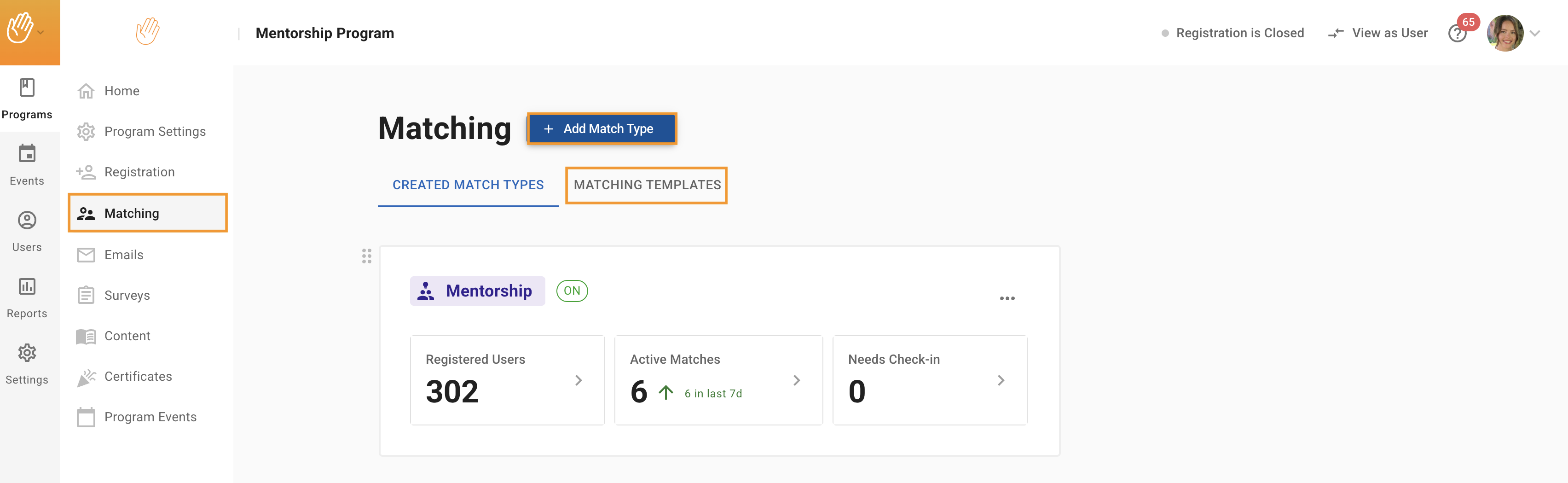
Task: Open the Mentorship card three-dot menu
Action: (x=1007, y=298)
